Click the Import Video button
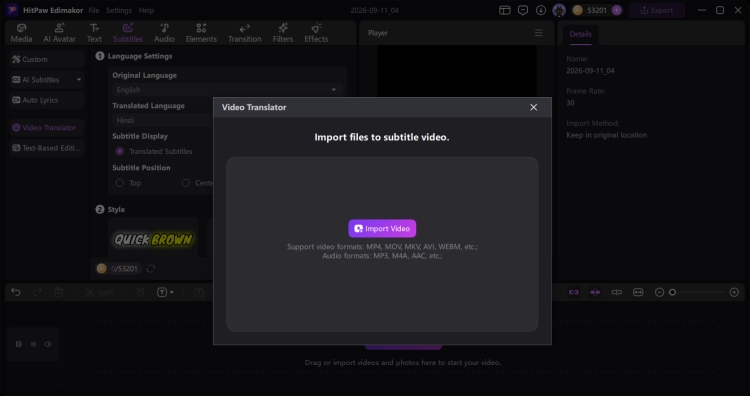Screen dimensions: 750x396 (x=382, y=229)
